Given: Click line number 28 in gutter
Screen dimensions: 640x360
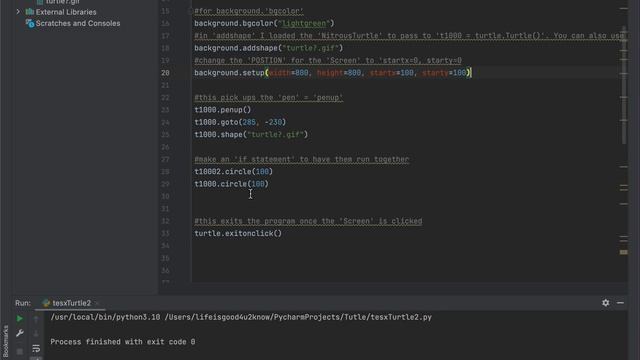Looking at the screenshot, I should click(x=165, y=172).
